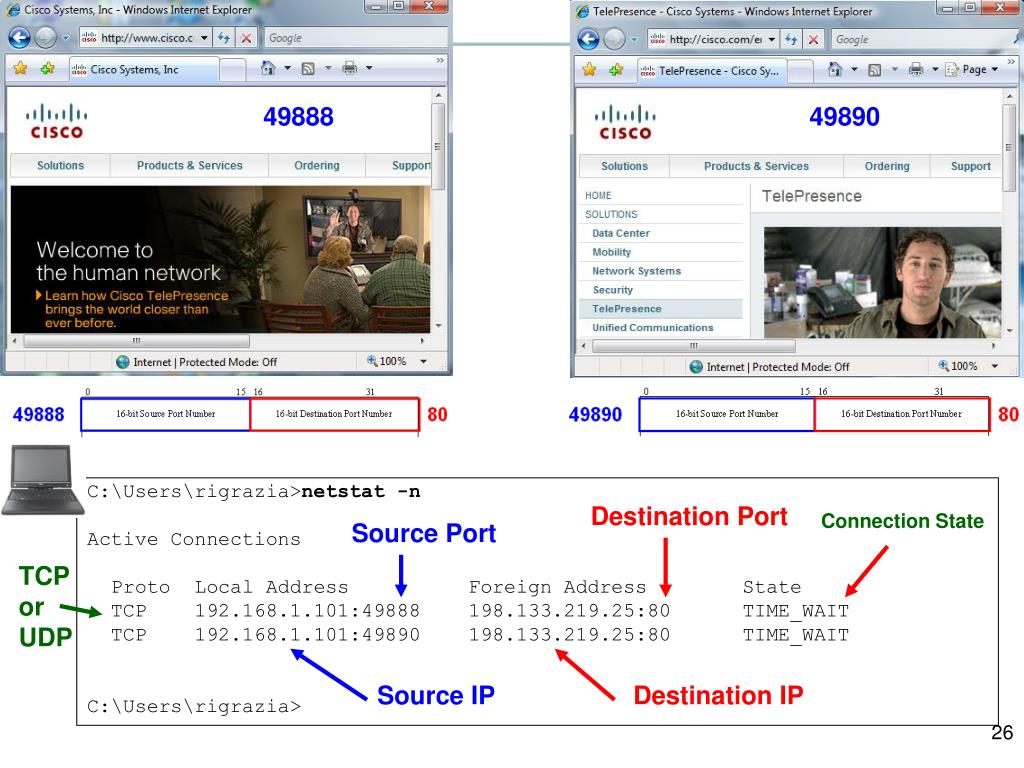
Task: Select the Cisco Systems, Inc tab
Action: coord(144,69)
